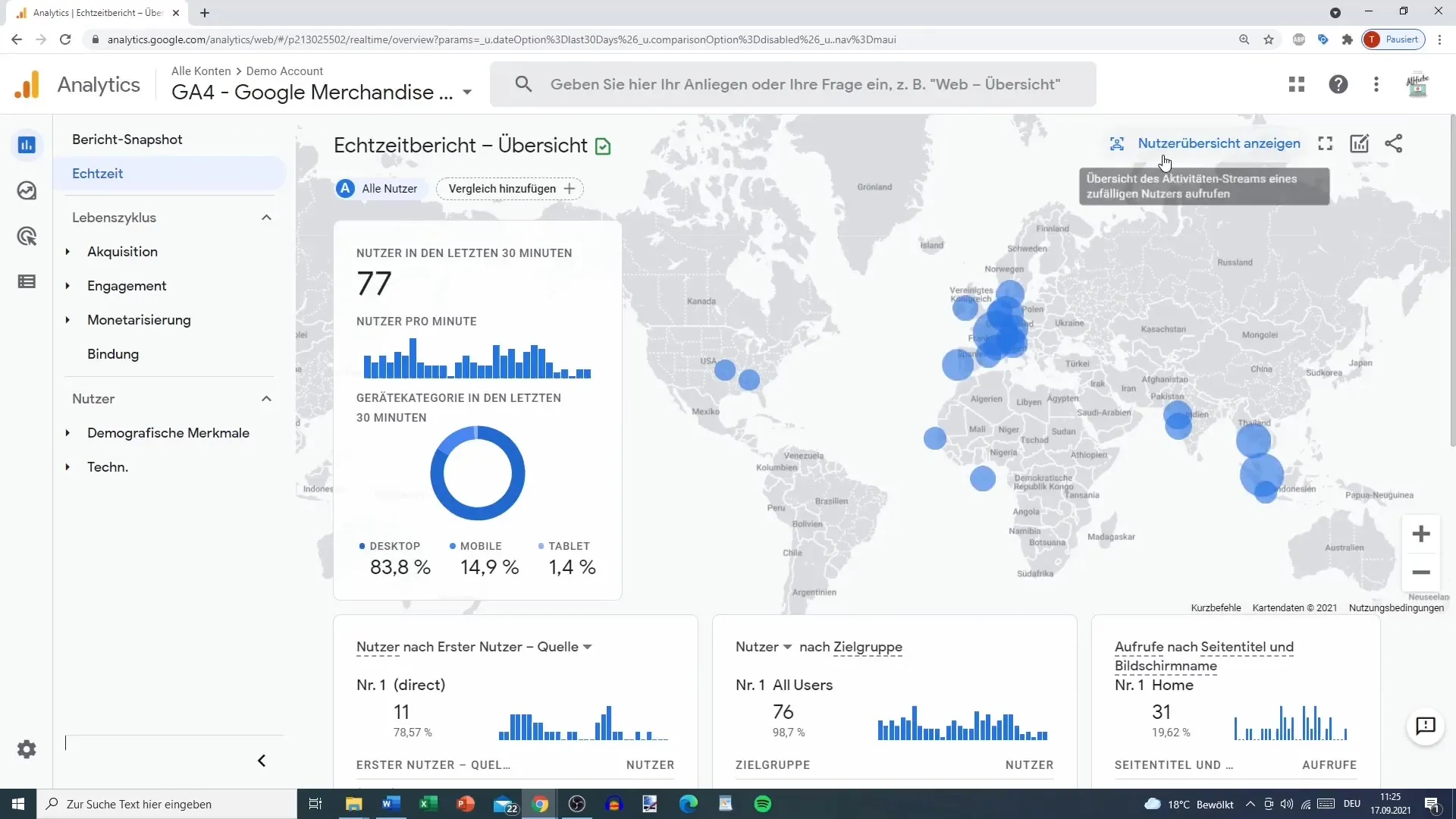Click the share report icon

1394,143
